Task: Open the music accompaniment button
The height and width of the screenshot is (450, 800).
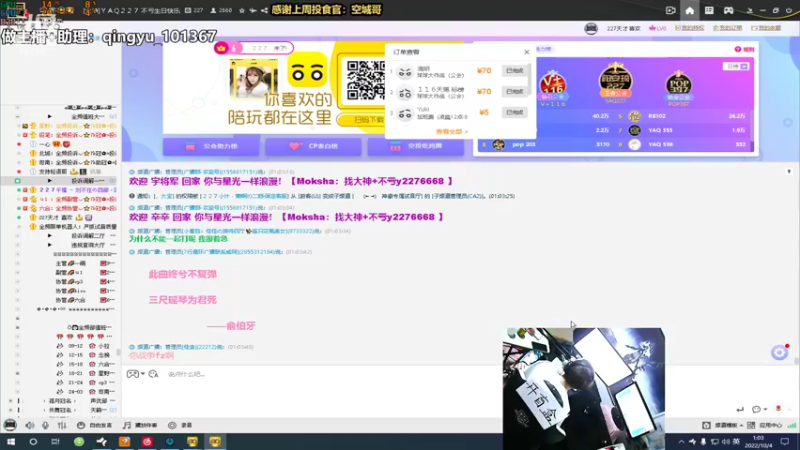Action: click(x=140, y=425)
